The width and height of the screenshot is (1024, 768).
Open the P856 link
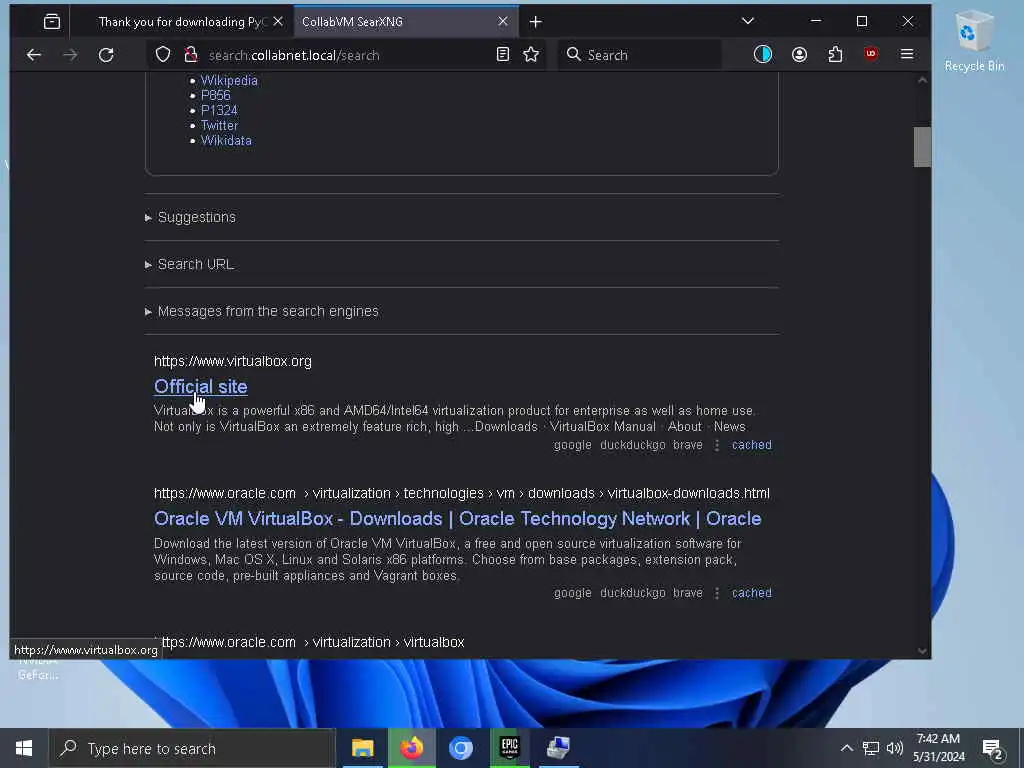[x=216, y=95]
